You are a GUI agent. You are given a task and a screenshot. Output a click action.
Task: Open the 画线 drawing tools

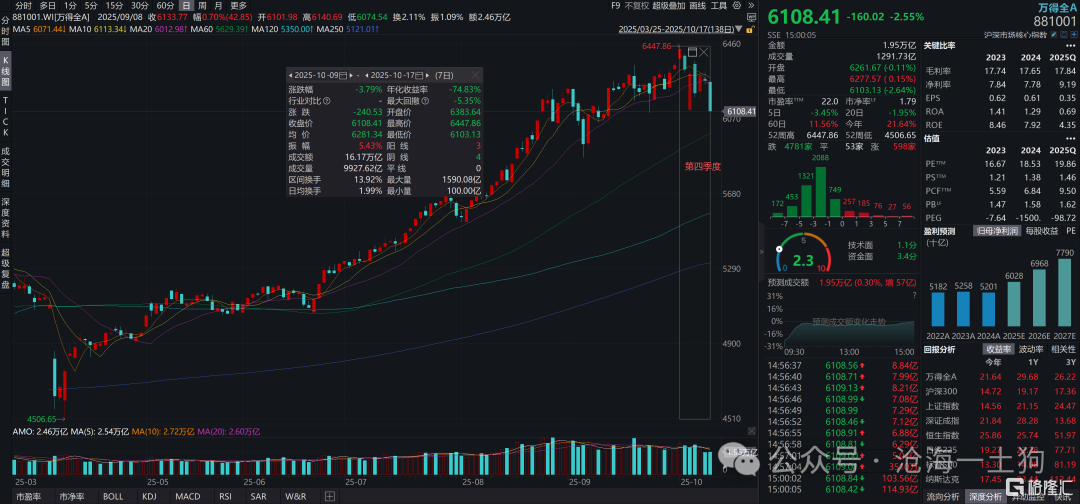click(x=700, y=5)
